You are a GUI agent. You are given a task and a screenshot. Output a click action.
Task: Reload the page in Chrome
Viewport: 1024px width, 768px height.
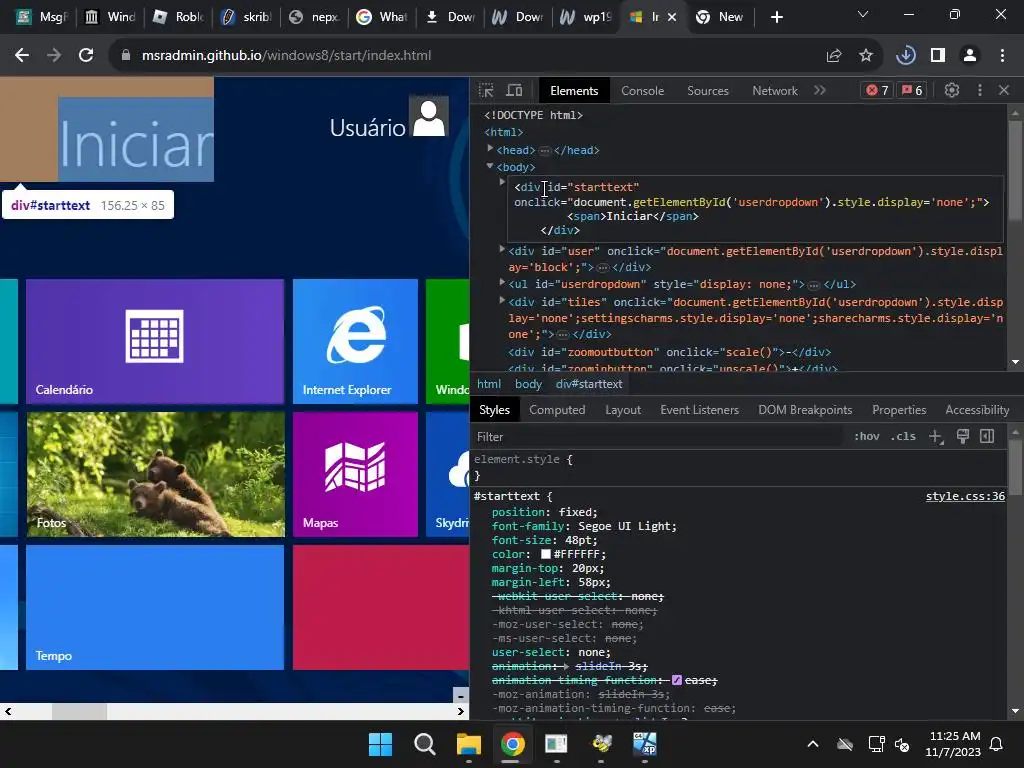point(86,56)
